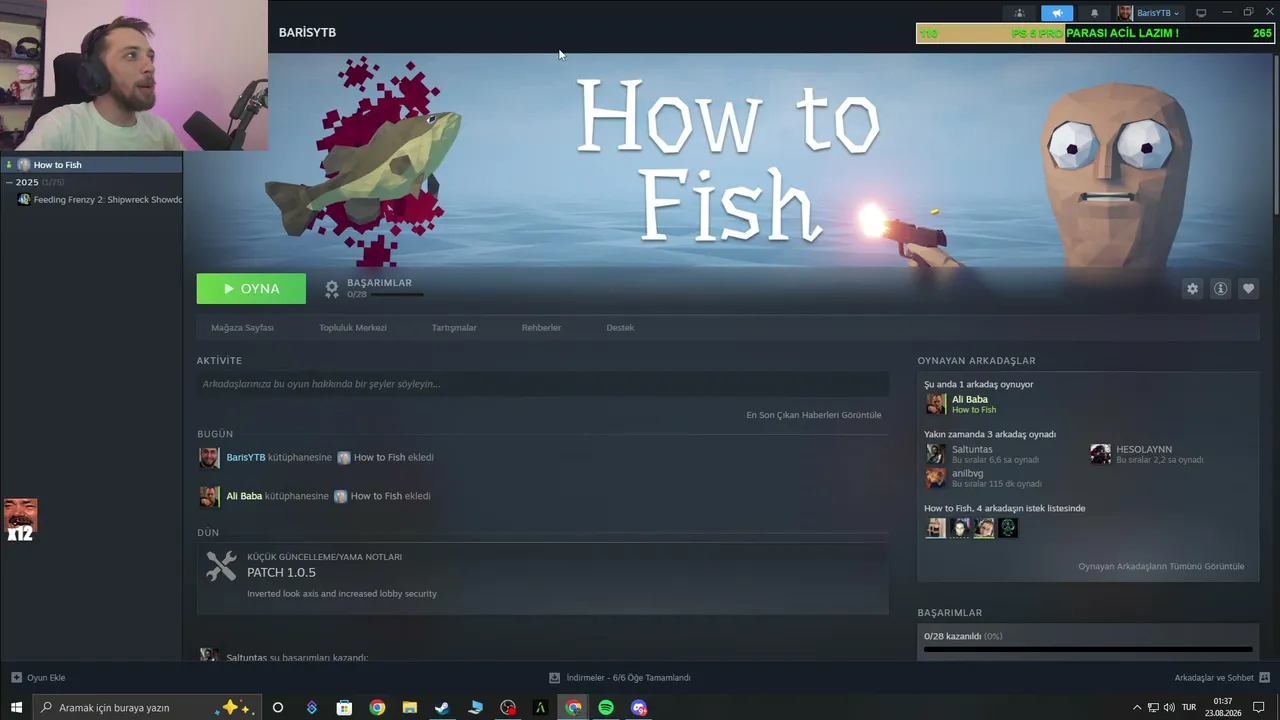Click Ali Baba's avatar in friends panel
The height and width of the screenshot is (720, 1280).
point(936,404)
